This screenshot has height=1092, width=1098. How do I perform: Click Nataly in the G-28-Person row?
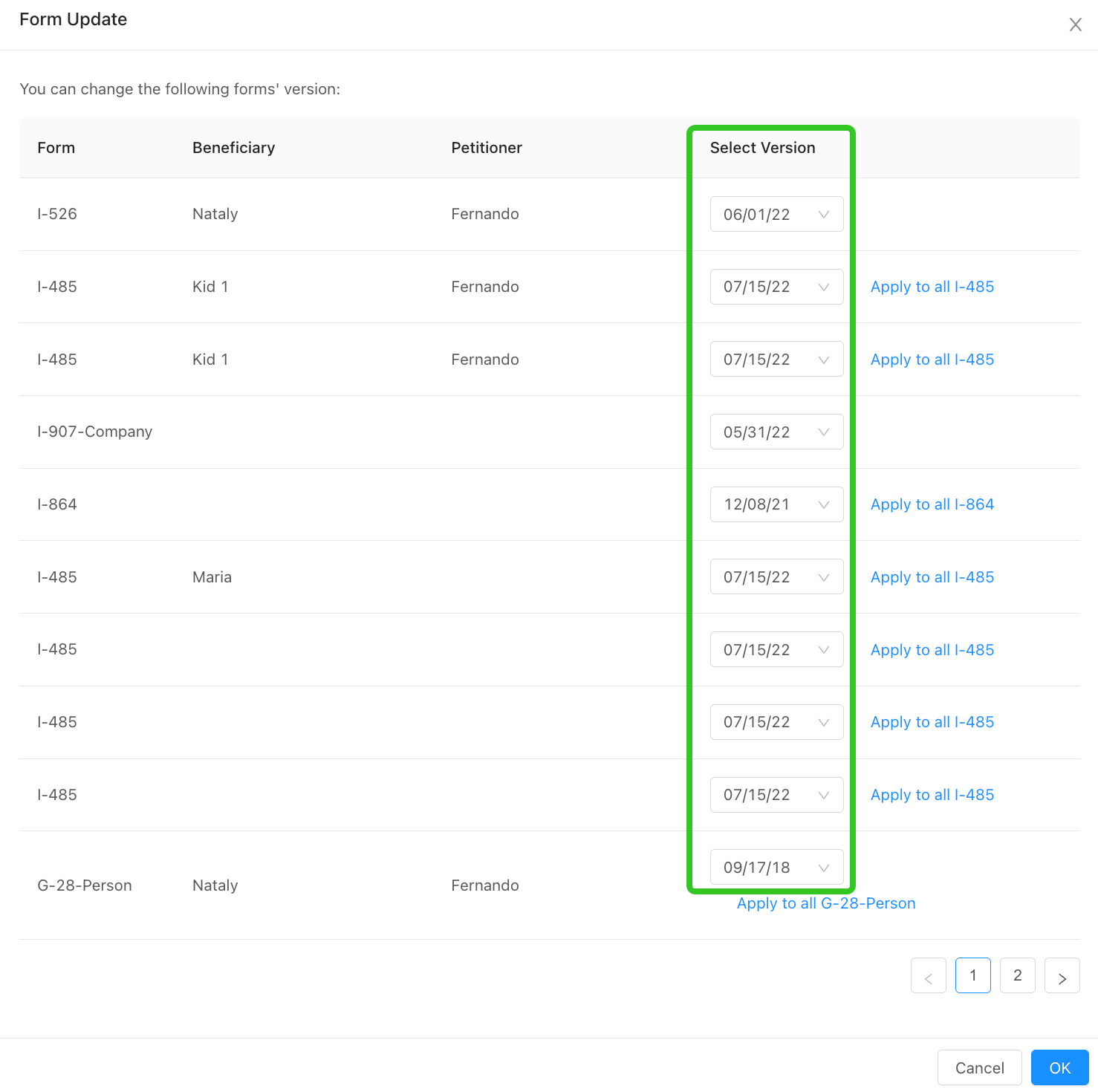coord(215,885)
